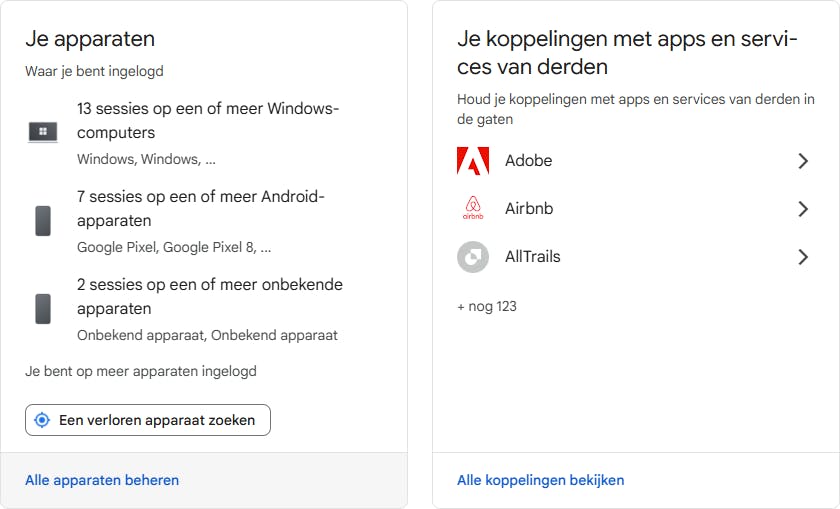The image size is (840, 509).
Task: Click the unknown devices phone icon
Action: (43, 308)
